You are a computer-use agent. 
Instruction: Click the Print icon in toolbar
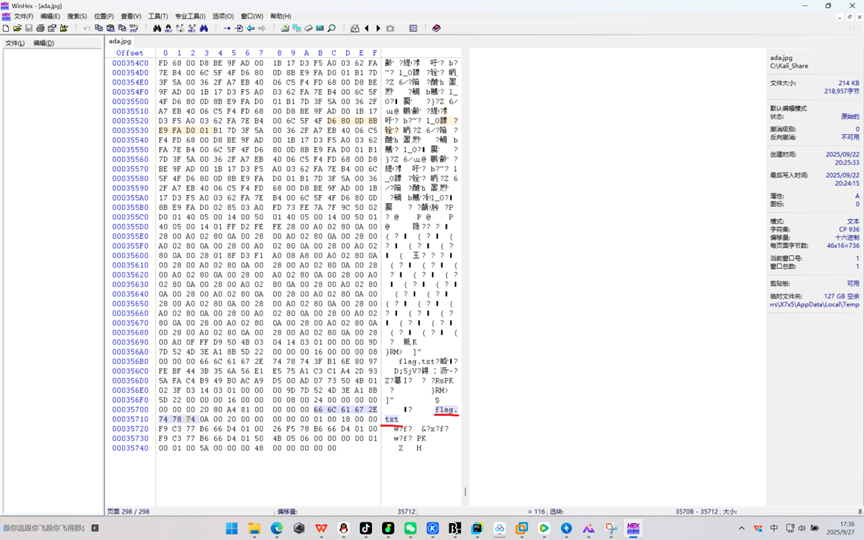[x=40, y=28]
